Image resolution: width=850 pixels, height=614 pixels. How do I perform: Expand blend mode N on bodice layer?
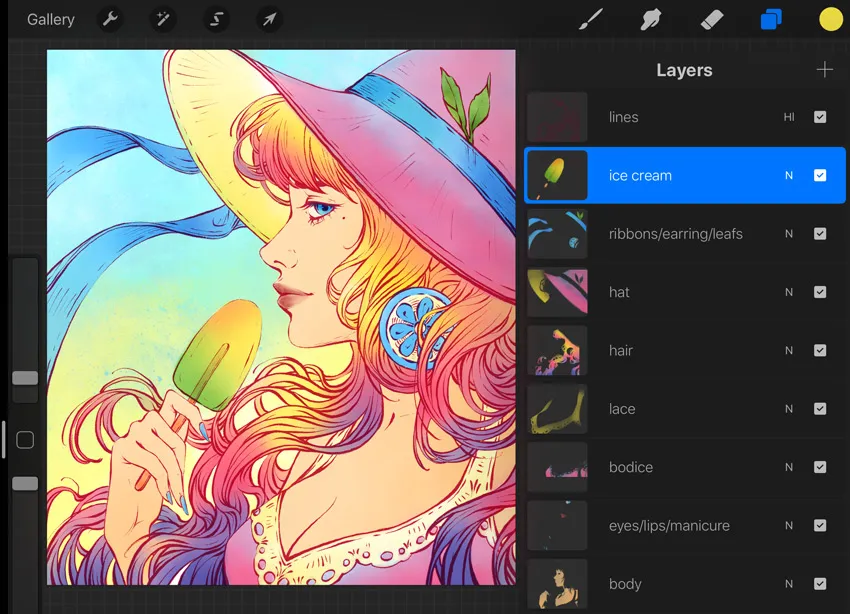tap(789, 467)
